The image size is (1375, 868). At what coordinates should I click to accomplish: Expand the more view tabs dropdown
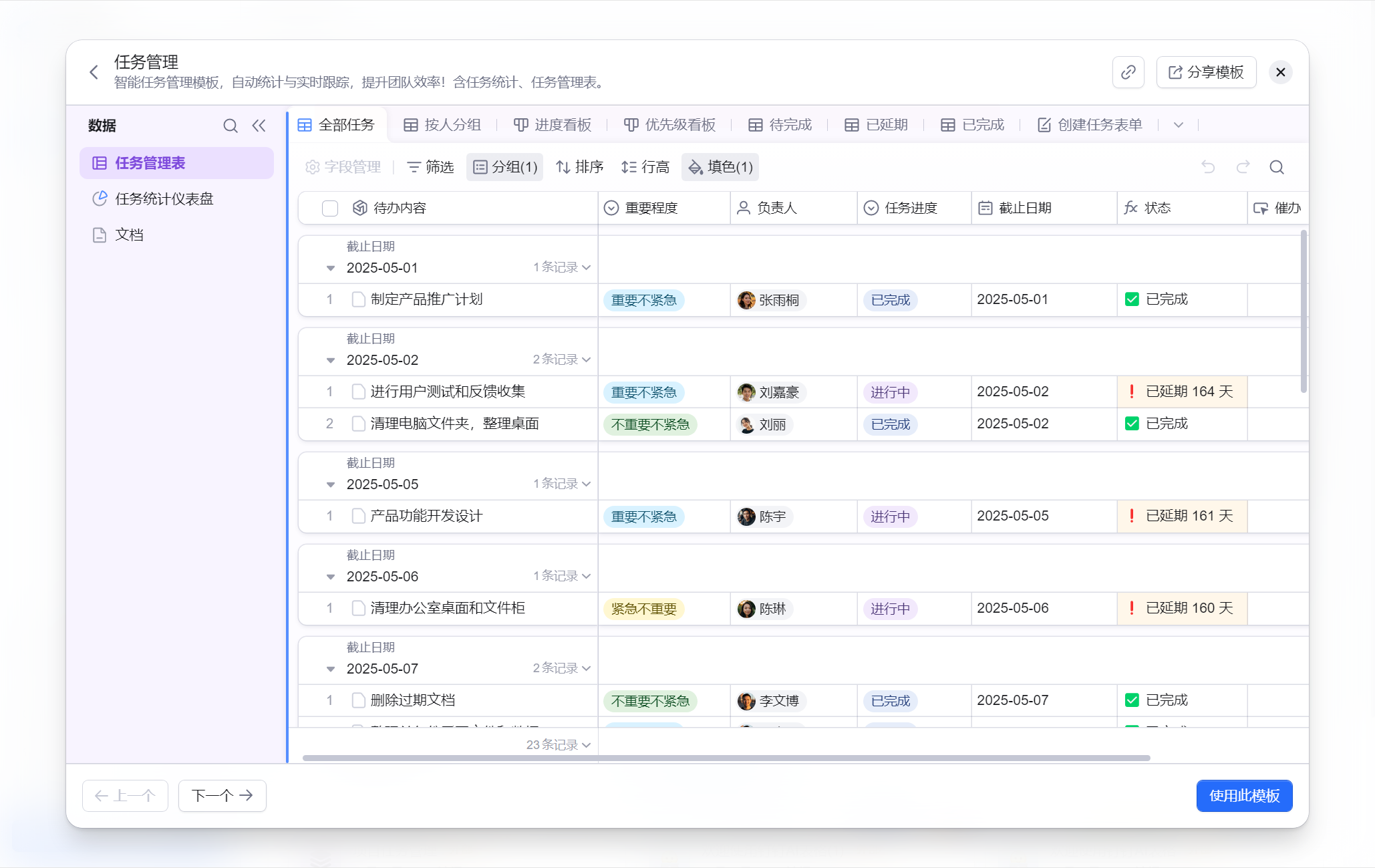(1179, 125)
